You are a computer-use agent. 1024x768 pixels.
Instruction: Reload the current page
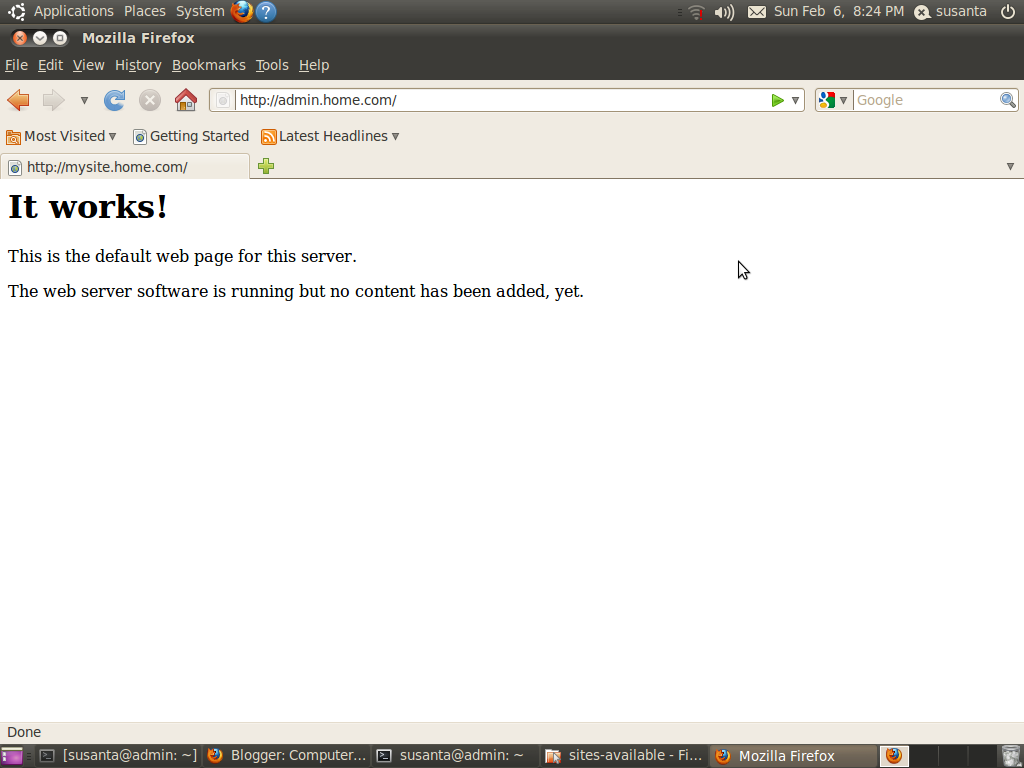click(x=114, y=100)
